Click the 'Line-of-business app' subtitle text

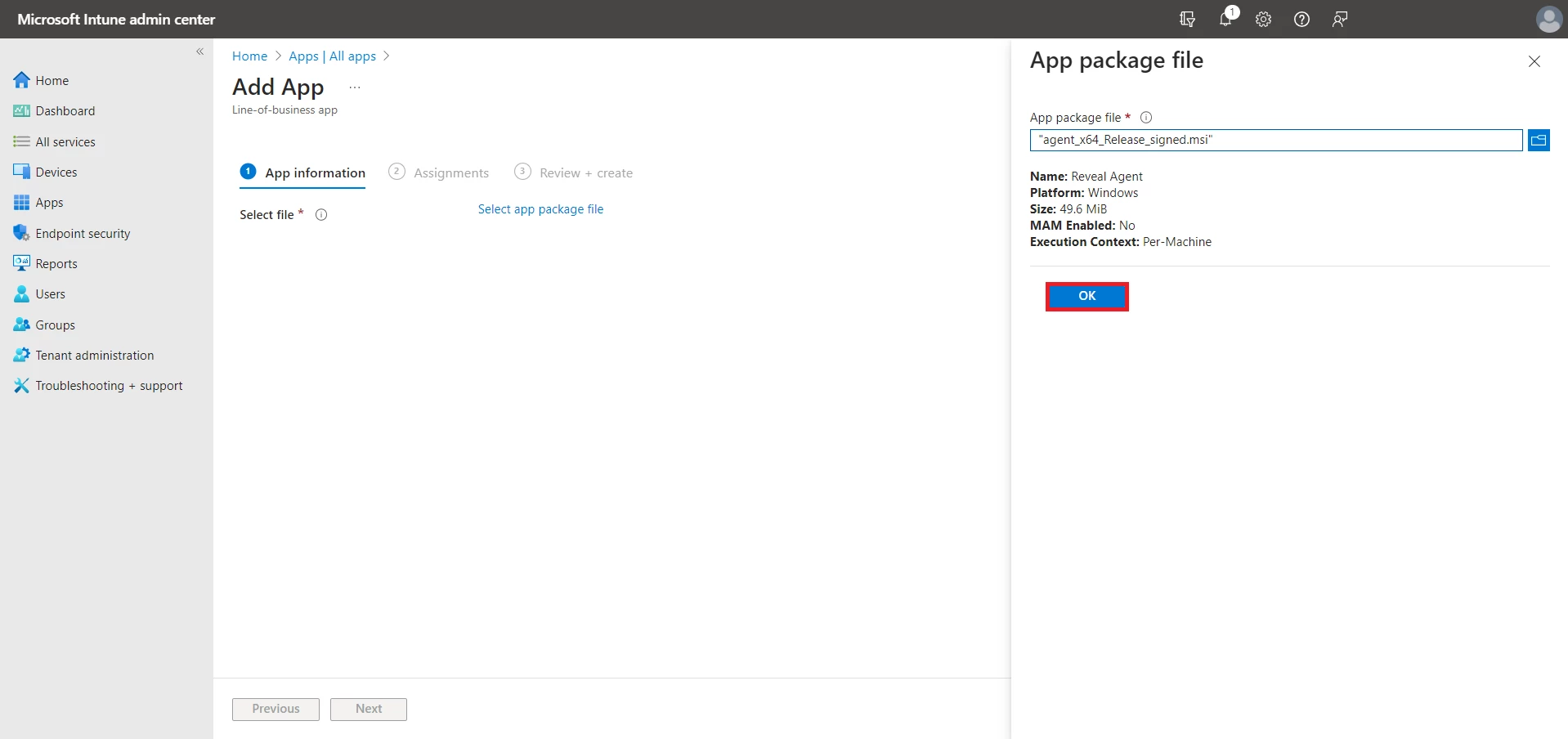coord(284,110)
